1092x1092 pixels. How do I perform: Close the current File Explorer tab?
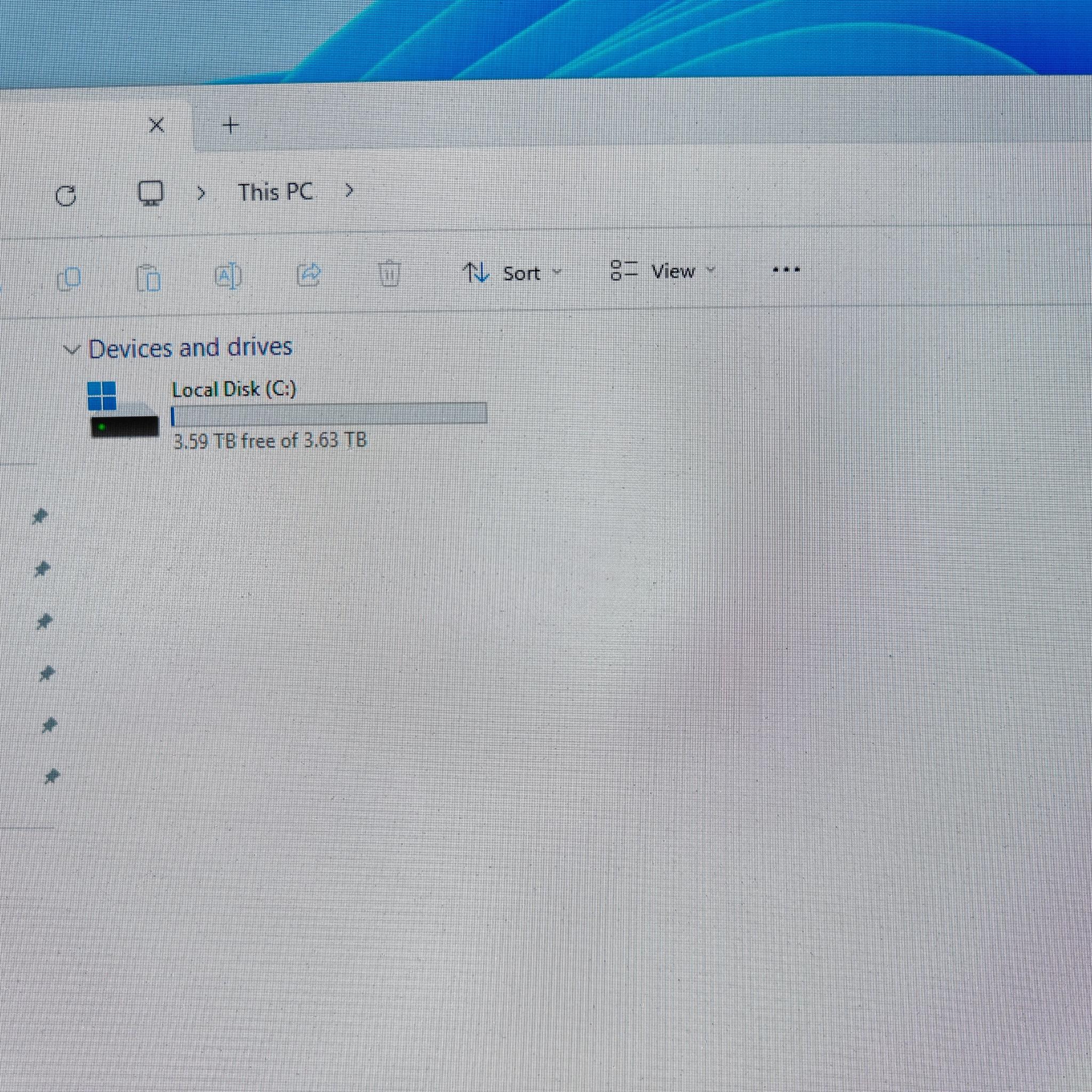pyautogui.click(x=157, y=124)
